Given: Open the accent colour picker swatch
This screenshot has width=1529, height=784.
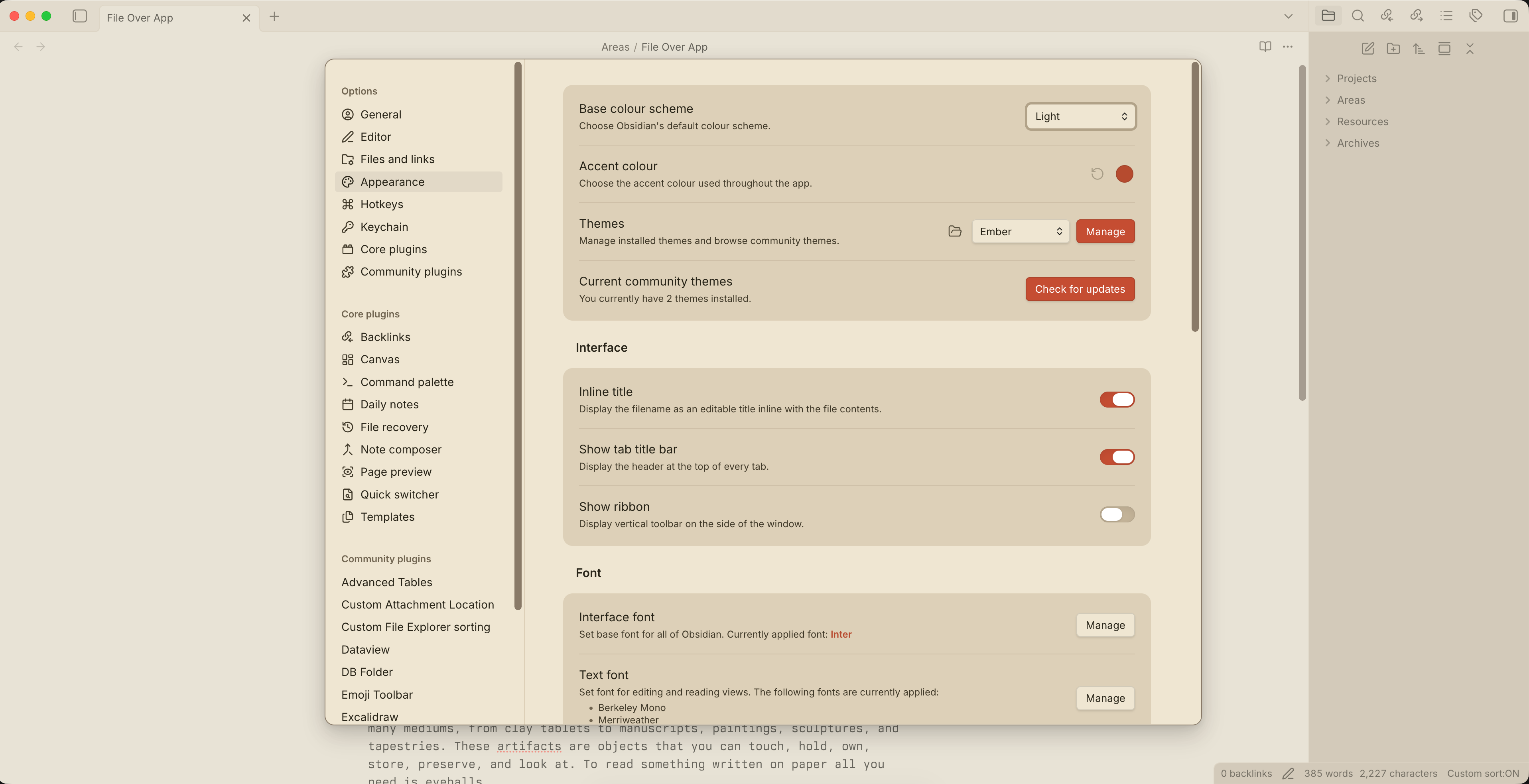Looking at the screenshot, I should coord(1124,174).
